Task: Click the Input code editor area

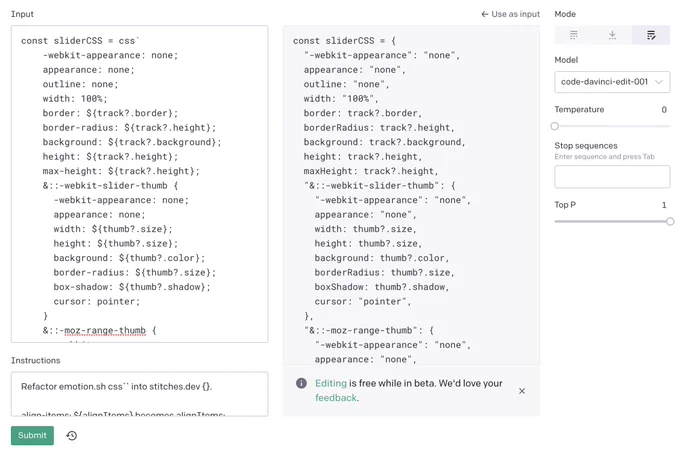Action: pyautogui.click(x=139, y=184)
